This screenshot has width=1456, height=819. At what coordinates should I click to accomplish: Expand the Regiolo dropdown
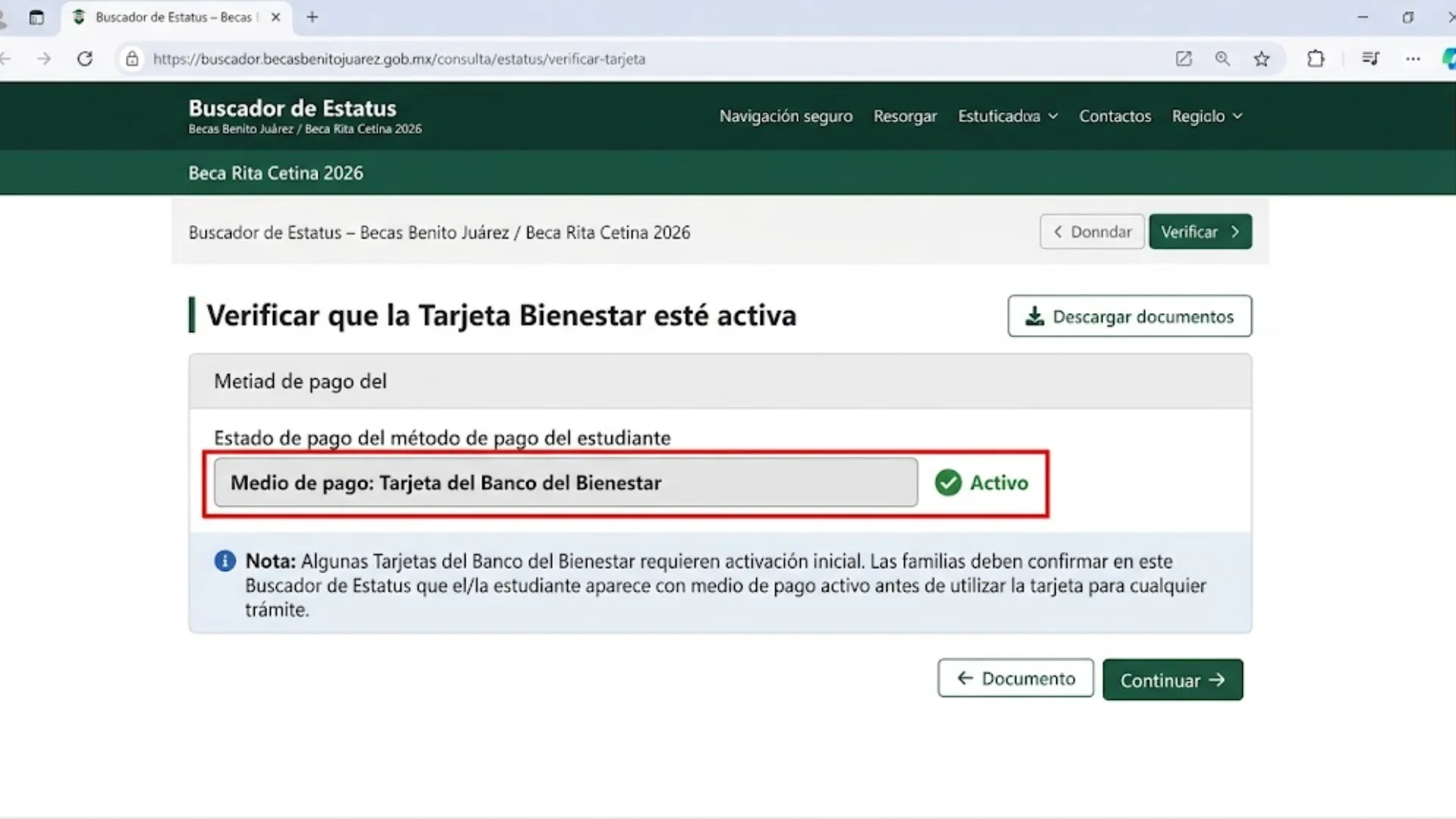pos(1207,116)
